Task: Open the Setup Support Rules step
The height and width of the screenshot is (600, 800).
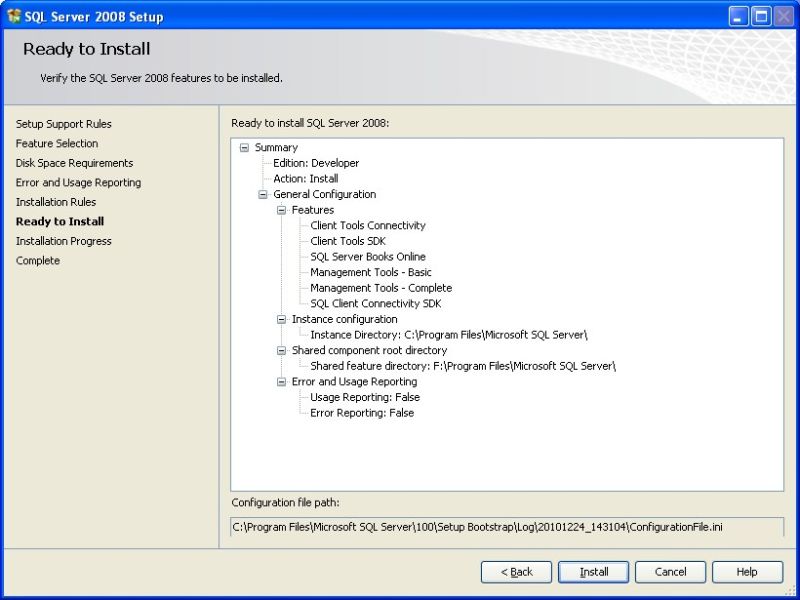Action: [x=66, y=123]
